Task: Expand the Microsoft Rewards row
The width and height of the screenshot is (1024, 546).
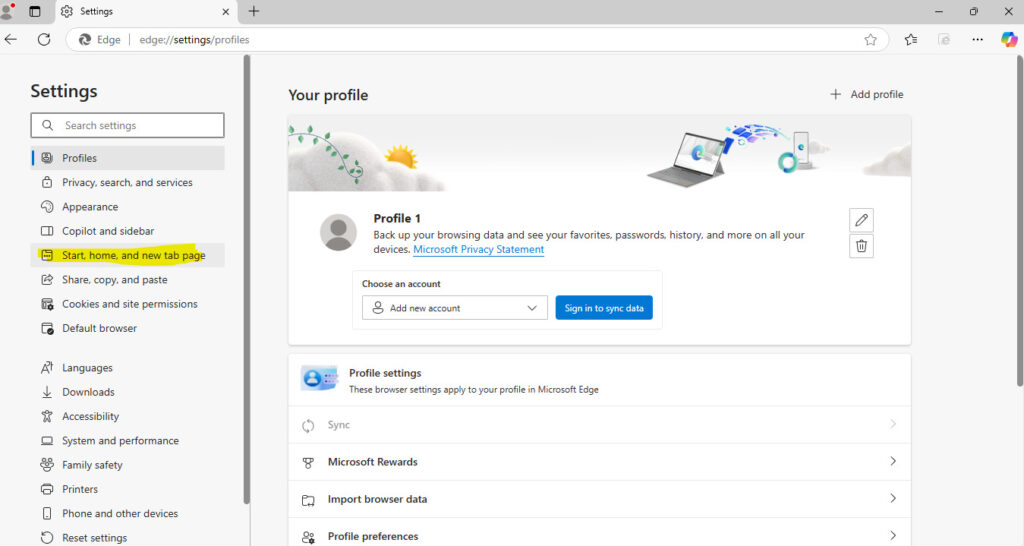Action: coord(600,462)
